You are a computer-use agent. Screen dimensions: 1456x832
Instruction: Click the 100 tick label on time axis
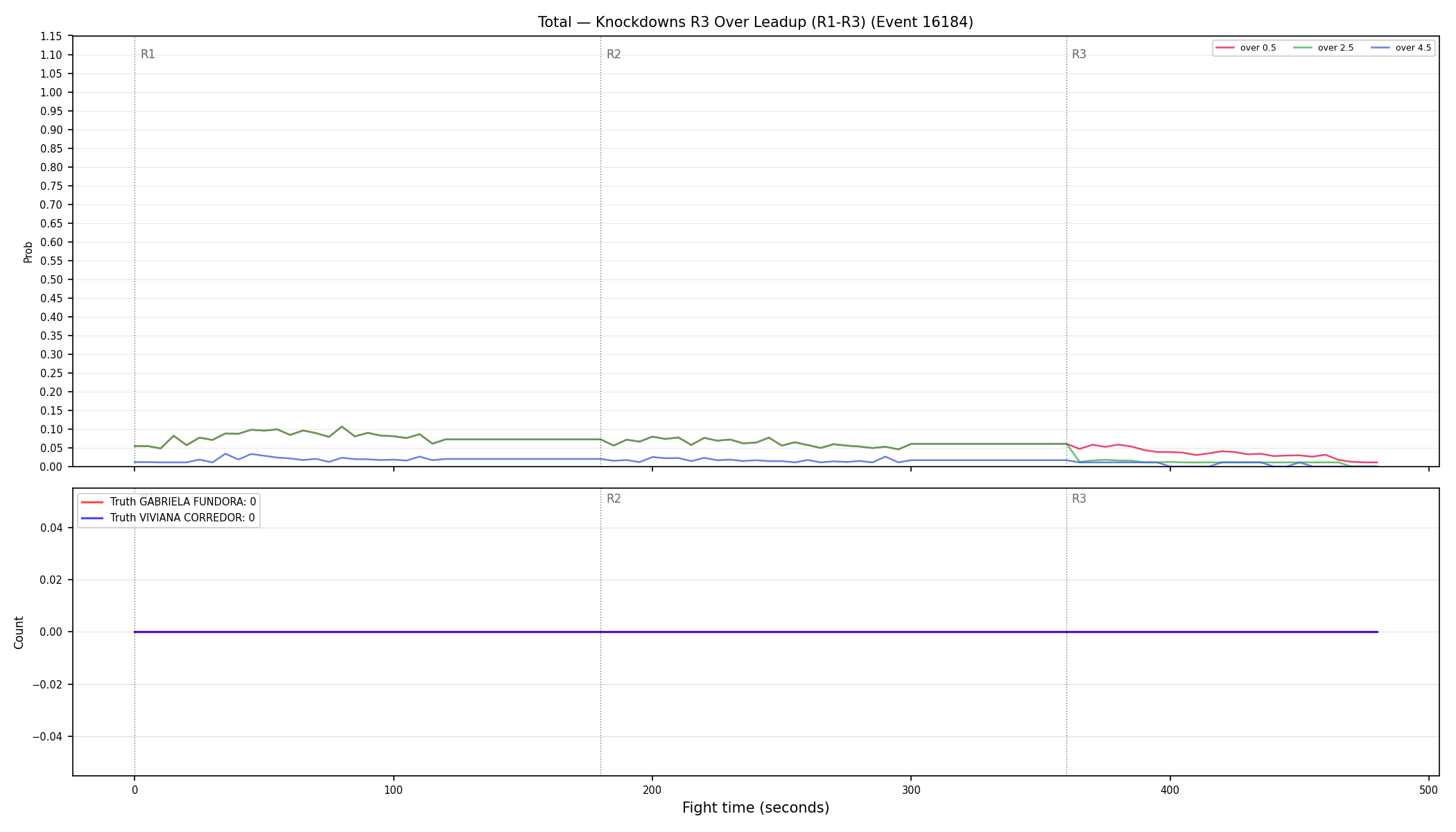(x=393, y=790)
